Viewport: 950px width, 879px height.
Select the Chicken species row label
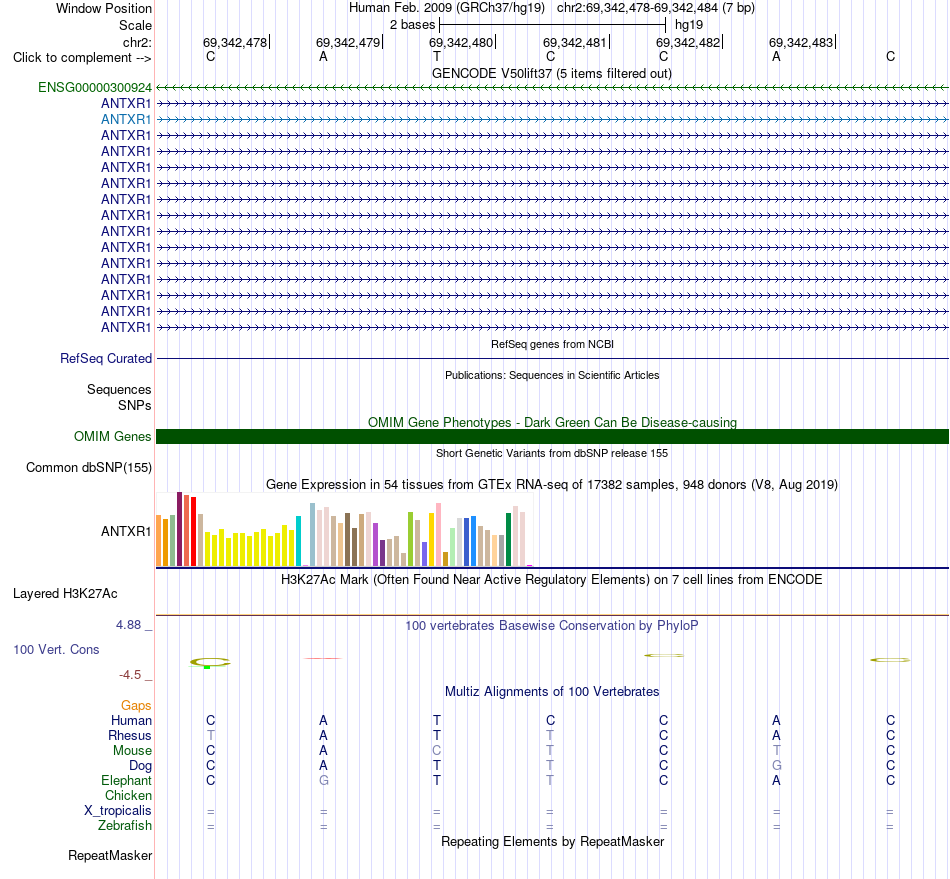pos(128,795)
